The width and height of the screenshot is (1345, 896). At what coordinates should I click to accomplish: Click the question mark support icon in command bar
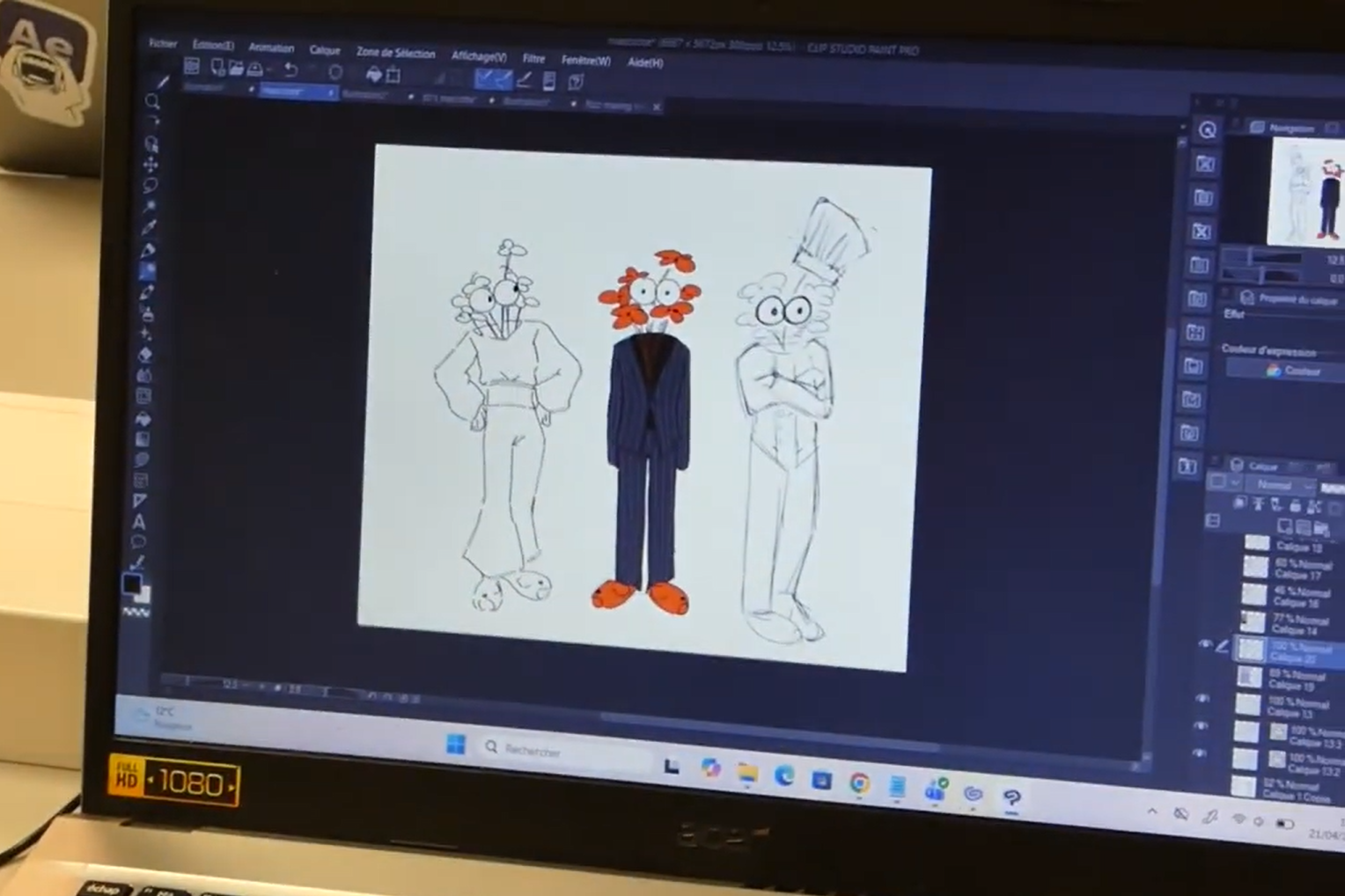click(x=576, y=82)
